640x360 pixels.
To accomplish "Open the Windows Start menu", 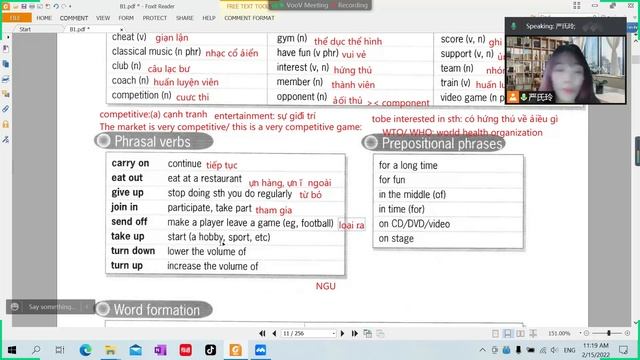I will pos(12,350).
